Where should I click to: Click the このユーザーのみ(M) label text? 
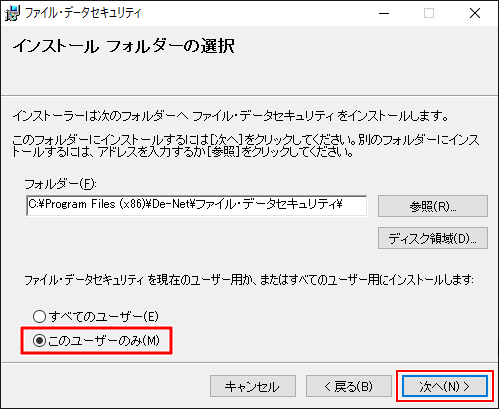[x=104, y=340]
